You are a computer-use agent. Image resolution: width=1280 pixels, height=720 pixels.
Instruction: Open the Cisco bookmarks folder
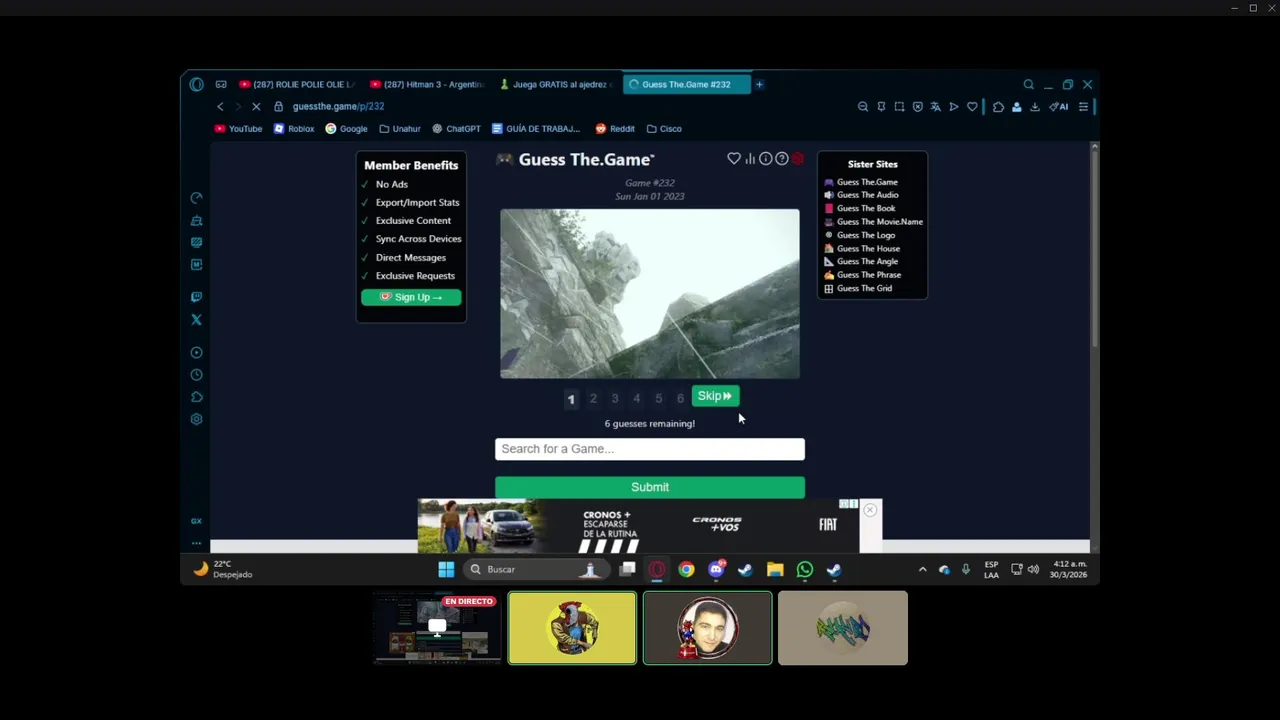click(x=664, y=129)
